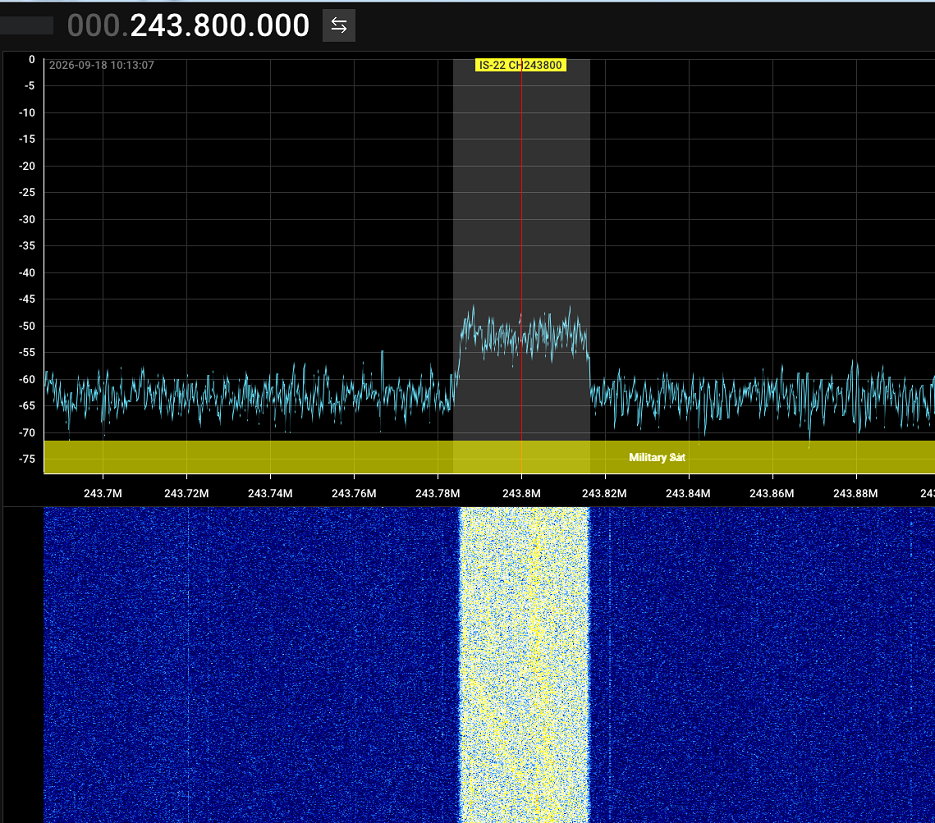Click the 243.74M frequency axis label
The image size is (935, 823).
click(x=270, y=493)
